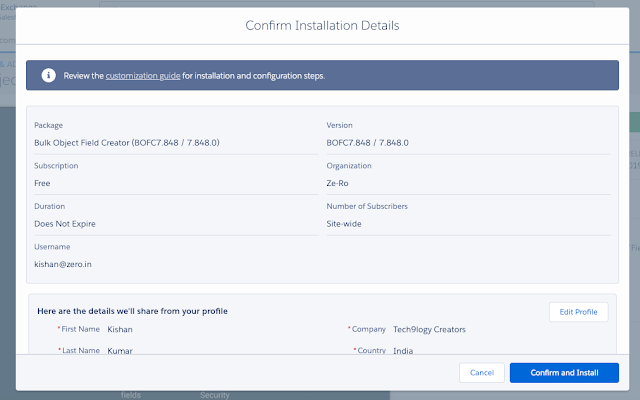Select the package name Bulk Object Field Creator text

click(127, 142)
